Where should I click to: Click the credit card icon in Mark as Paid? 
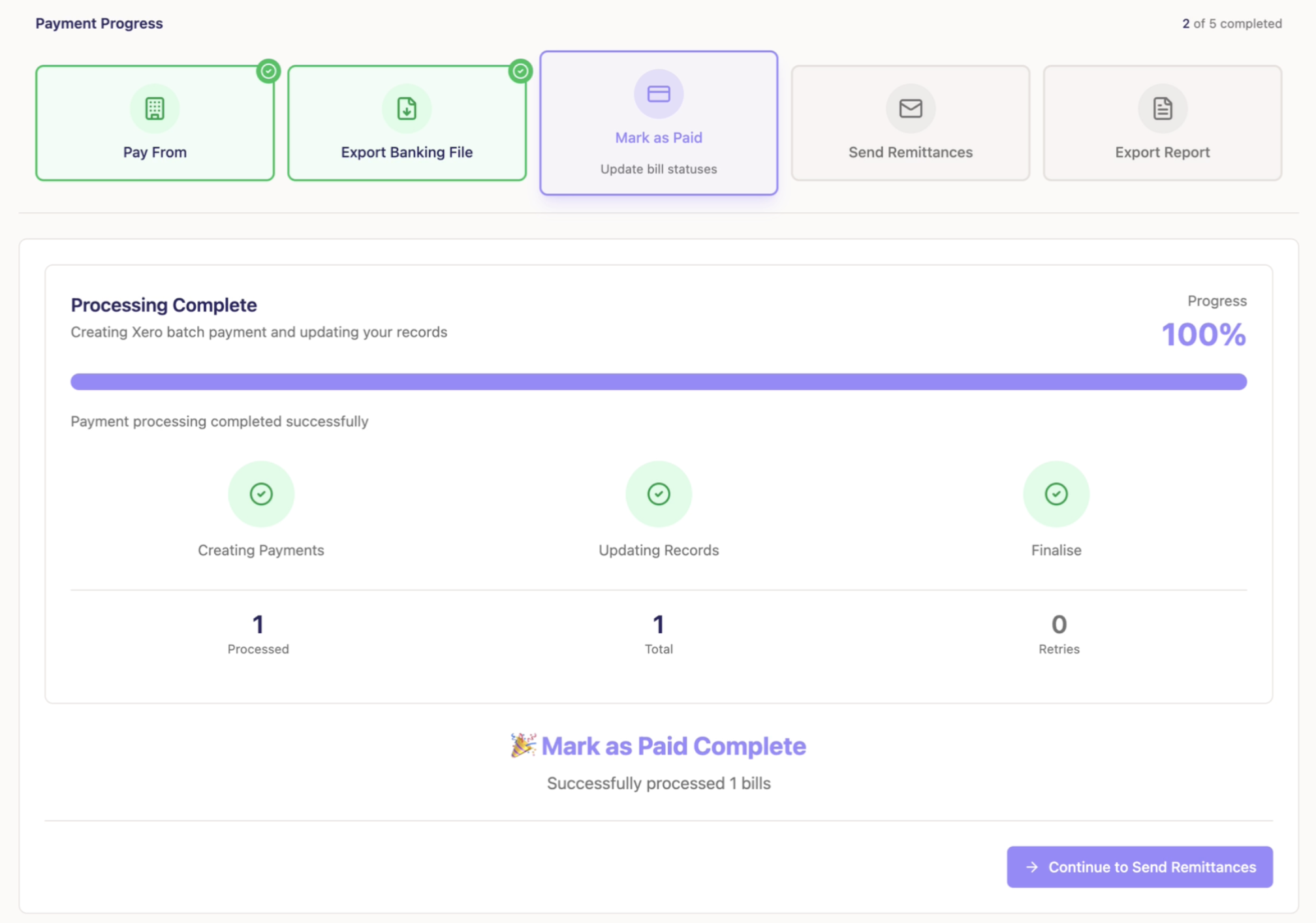click(658, 94)
